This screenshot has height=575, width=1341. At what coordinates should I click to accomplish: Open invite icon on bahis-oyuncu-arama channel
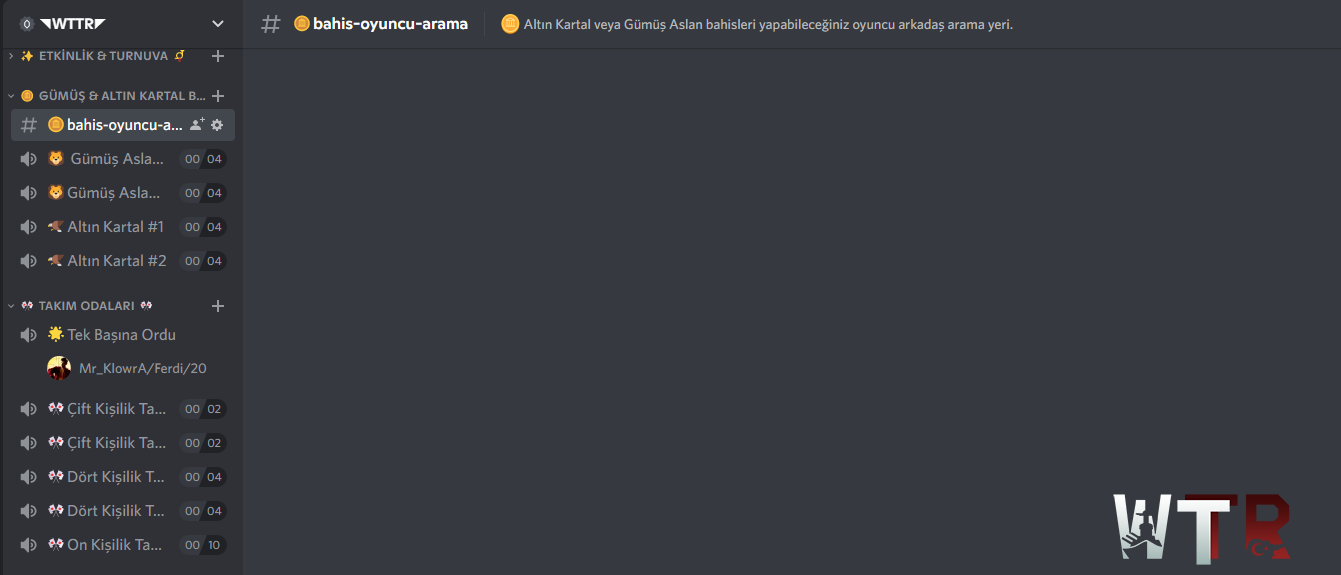(x=197, y=125)
